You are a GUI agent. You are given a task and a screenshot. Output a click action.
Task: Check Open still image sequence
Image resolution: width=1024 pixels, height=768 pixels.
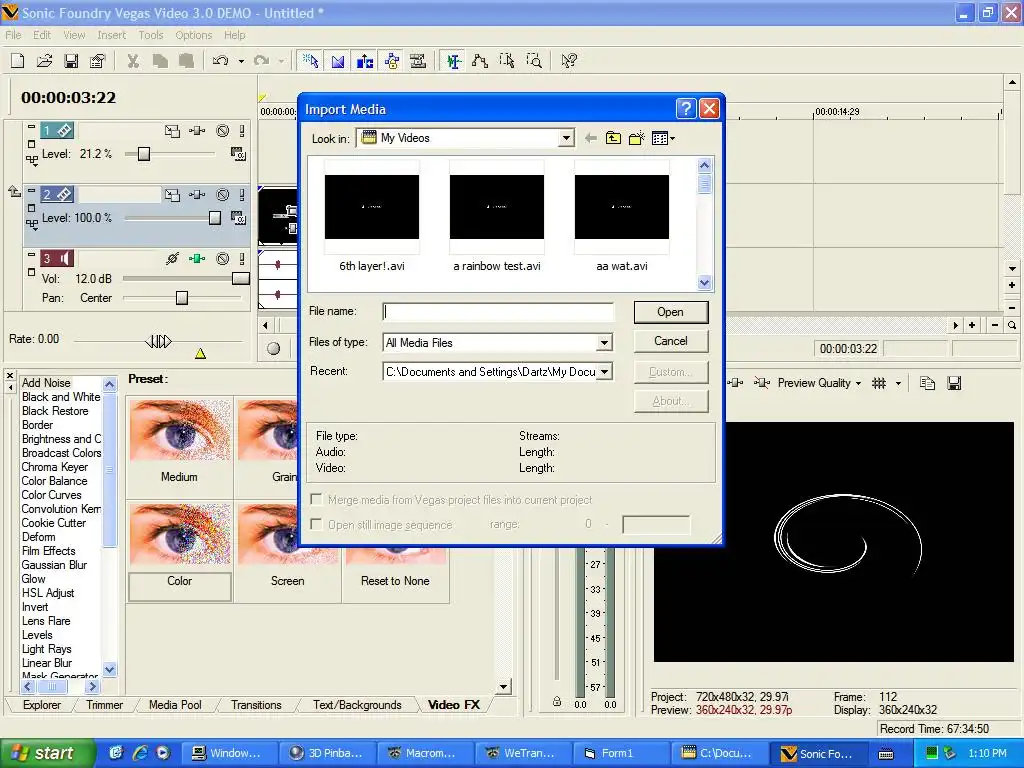pos(316,524)
